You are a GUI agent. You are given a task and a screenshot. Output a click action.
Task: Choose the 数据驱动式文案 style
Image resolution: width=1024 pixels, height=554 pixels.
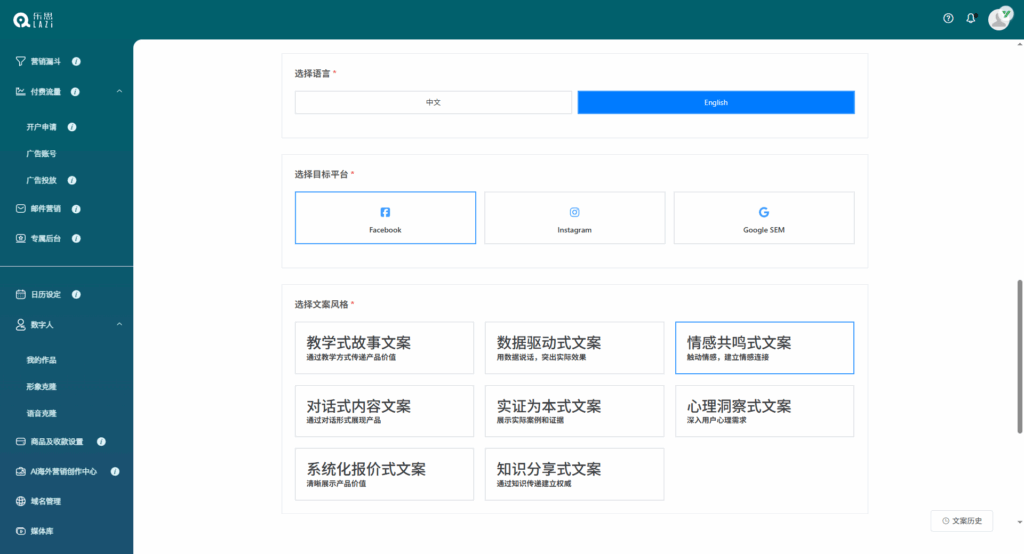point(574,348)
